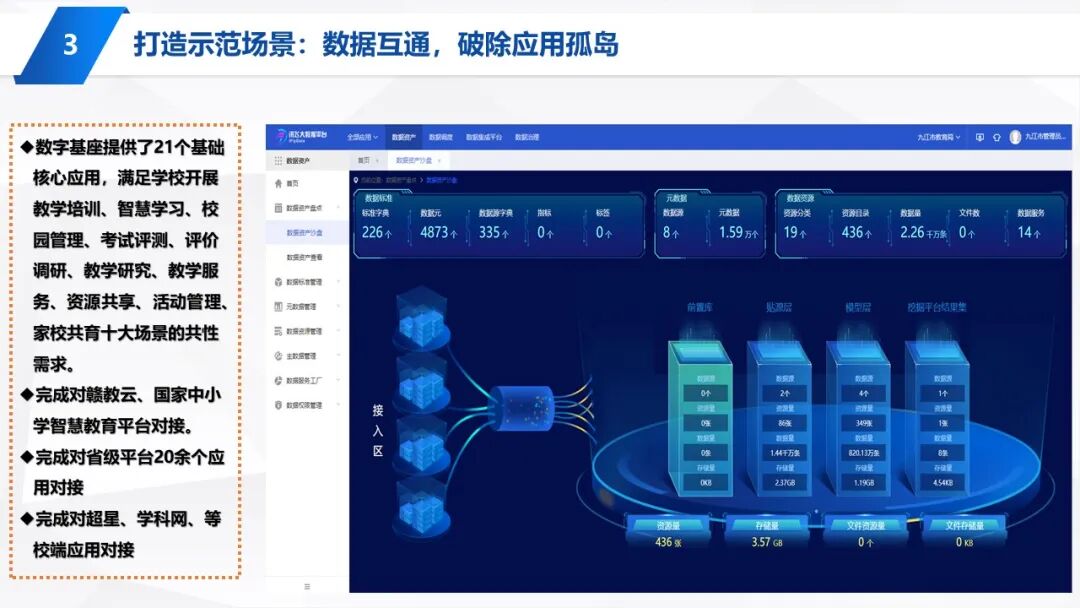Click the user avatar for 九江市管理员
Image resolution: width=1080 pixels, height=608 pixels.
click(x=1015, y=137)
